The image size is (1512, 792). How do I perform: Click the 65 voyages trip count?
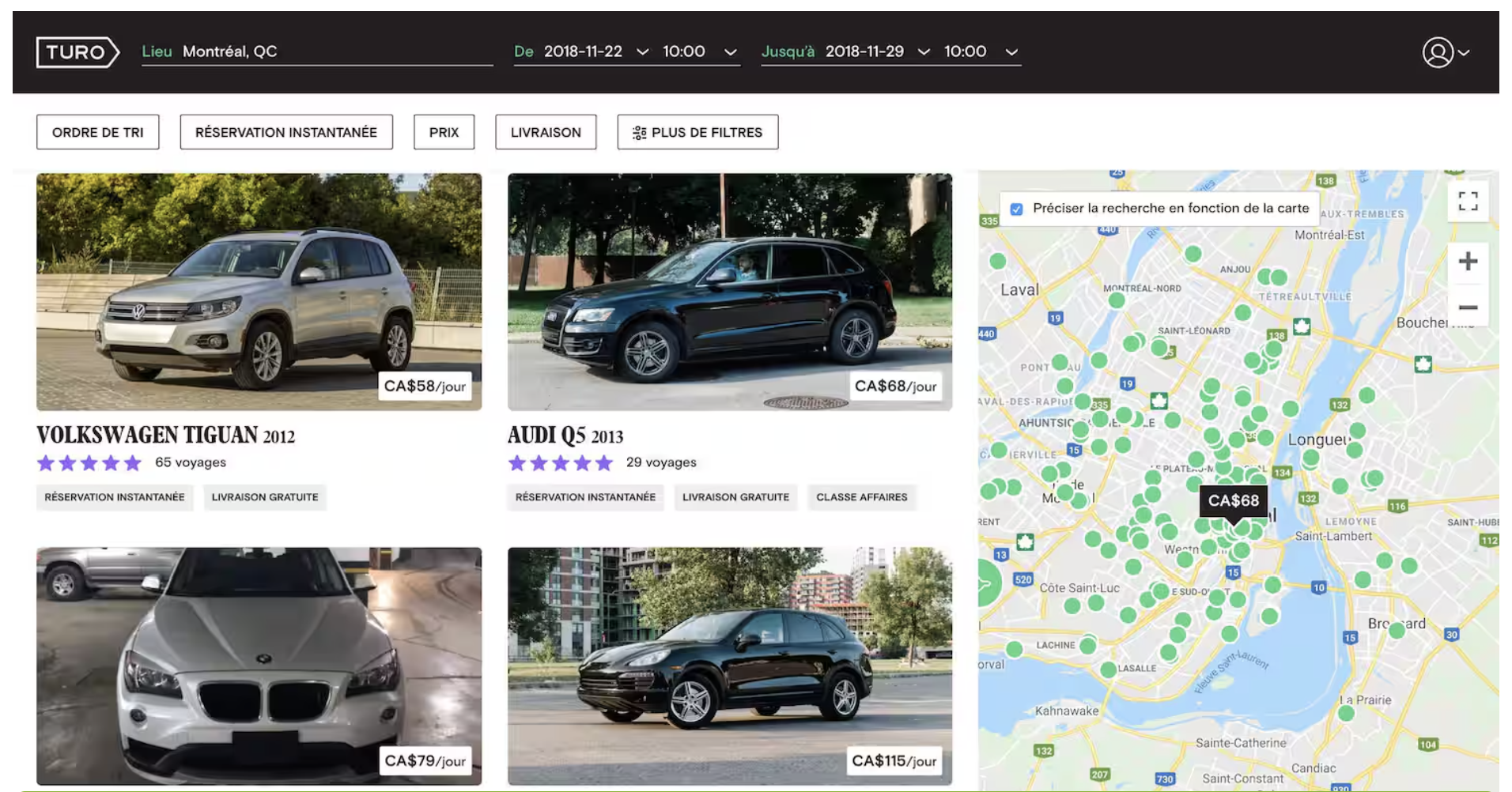(191, 462)
